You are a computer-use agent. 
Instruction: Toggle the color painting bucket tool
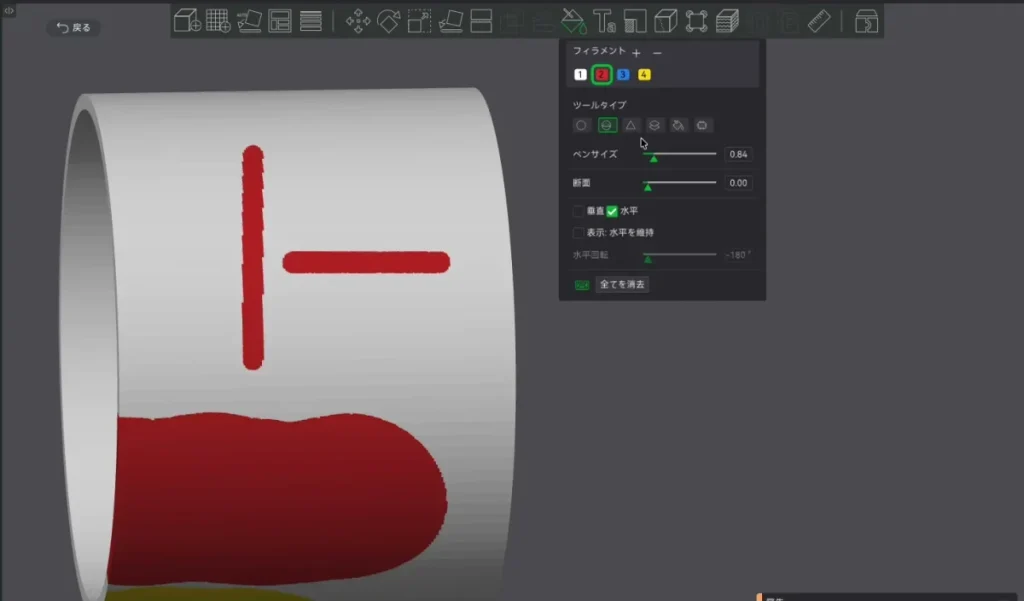(573, 21)
